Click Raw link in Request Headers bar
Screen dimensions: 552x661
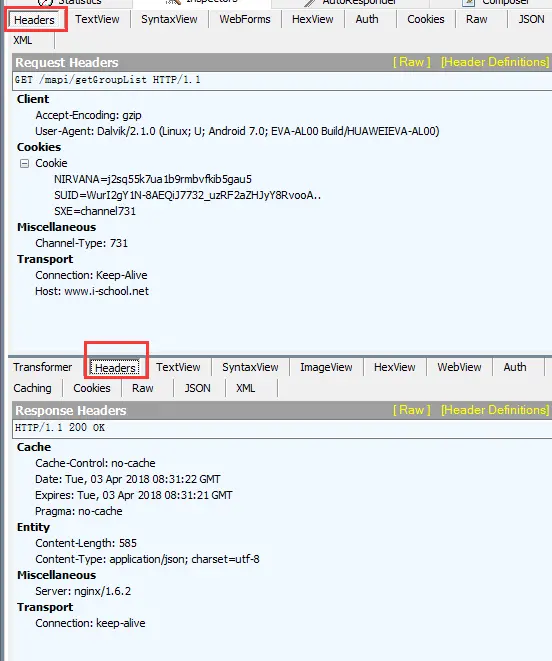[412, 62]
